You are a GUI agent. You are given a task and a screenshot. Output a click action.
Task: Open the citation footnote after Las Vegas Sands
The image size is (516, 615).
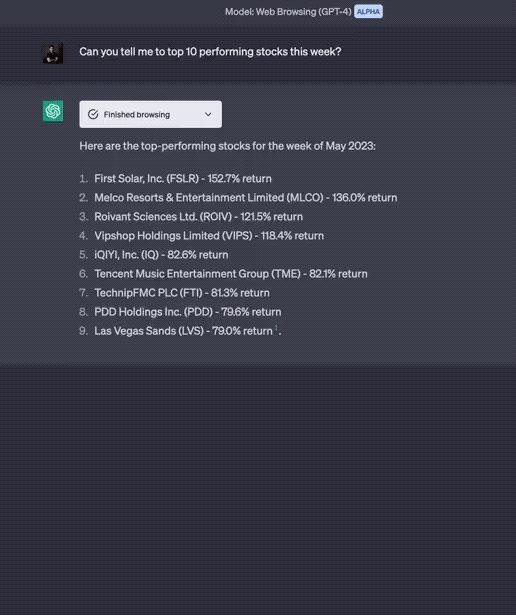[276, 328]
